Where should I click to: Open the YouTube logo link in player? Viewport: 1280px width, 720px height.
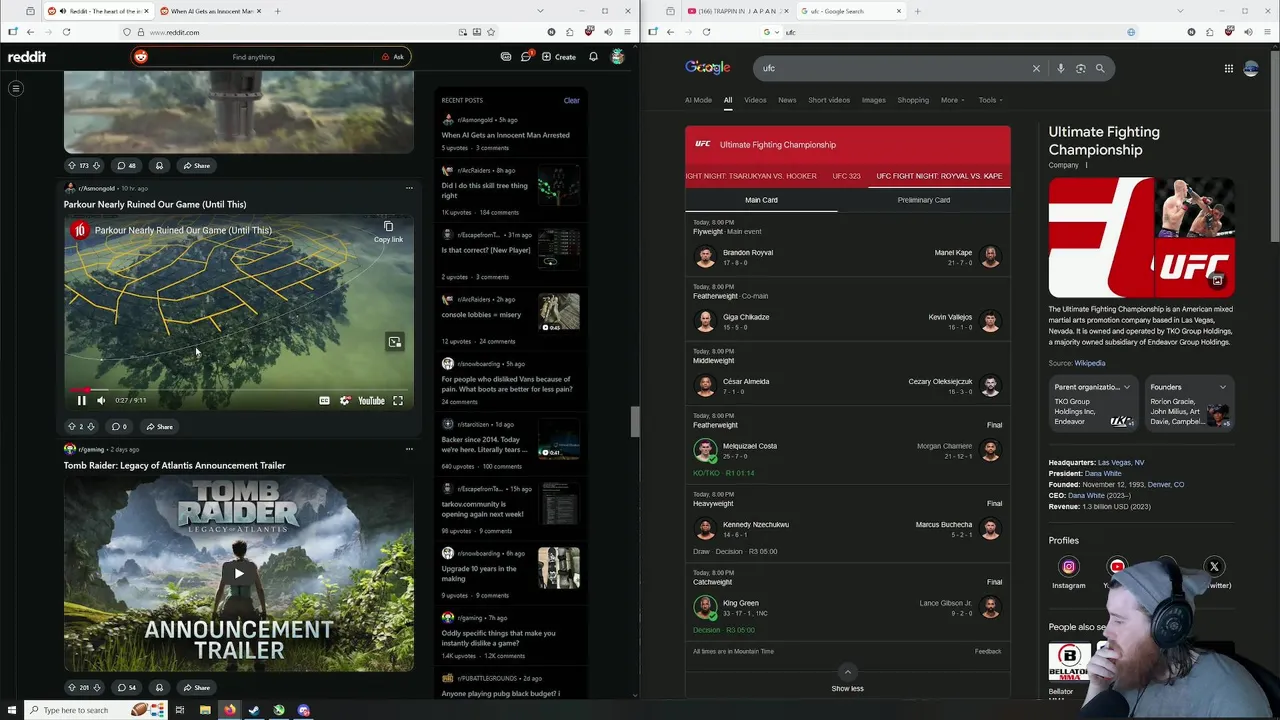tap(371, 400)
